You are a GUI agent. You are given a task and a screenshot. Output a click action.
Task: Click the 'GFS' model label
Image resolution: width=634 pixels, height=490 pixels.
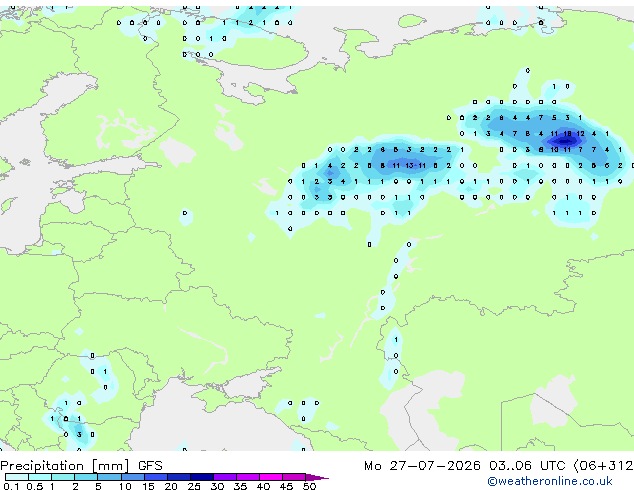[x=150, y=466]
